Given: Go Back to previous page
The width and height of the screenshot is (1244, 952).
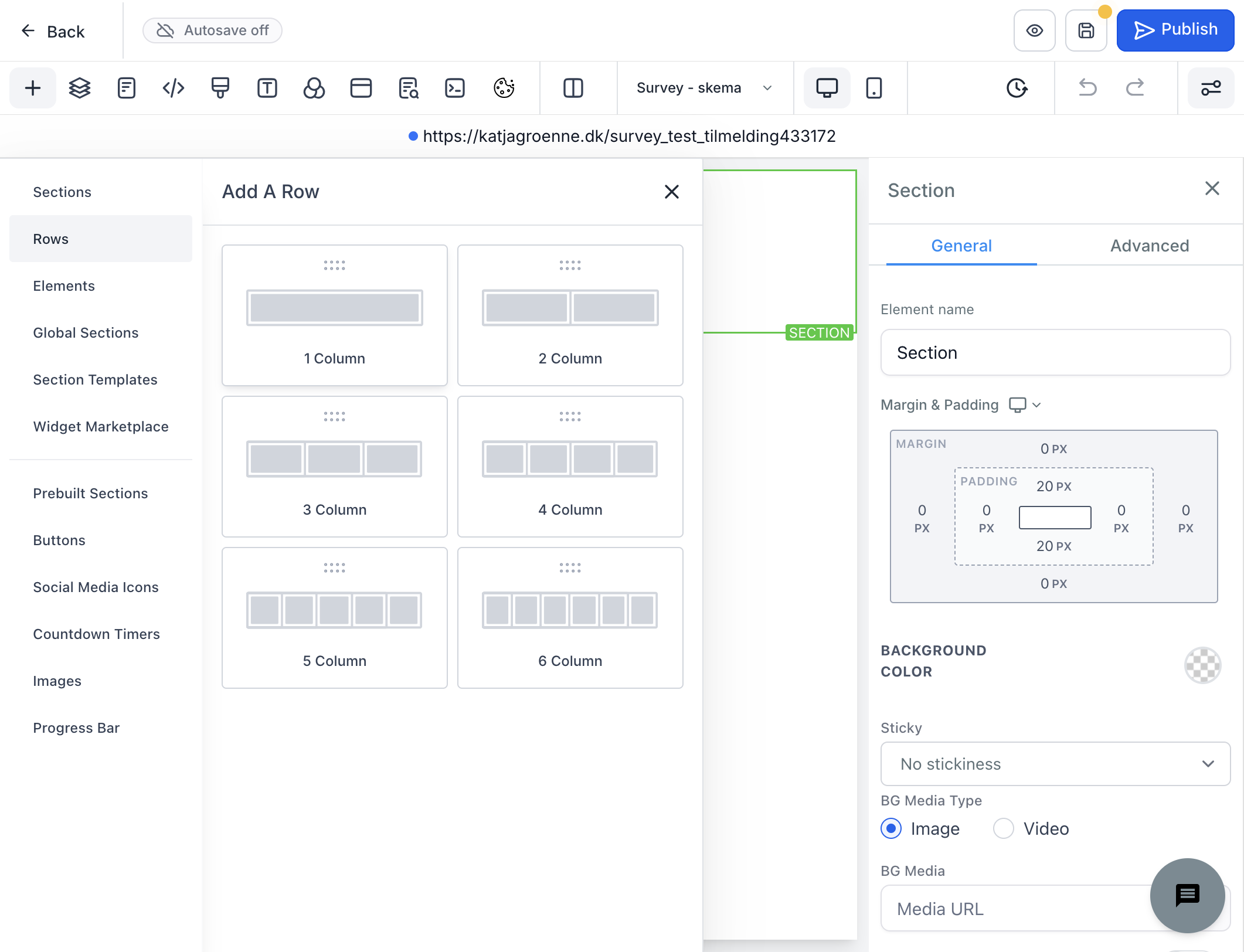Looking at the screenshot, I should (x=53, y=31).
